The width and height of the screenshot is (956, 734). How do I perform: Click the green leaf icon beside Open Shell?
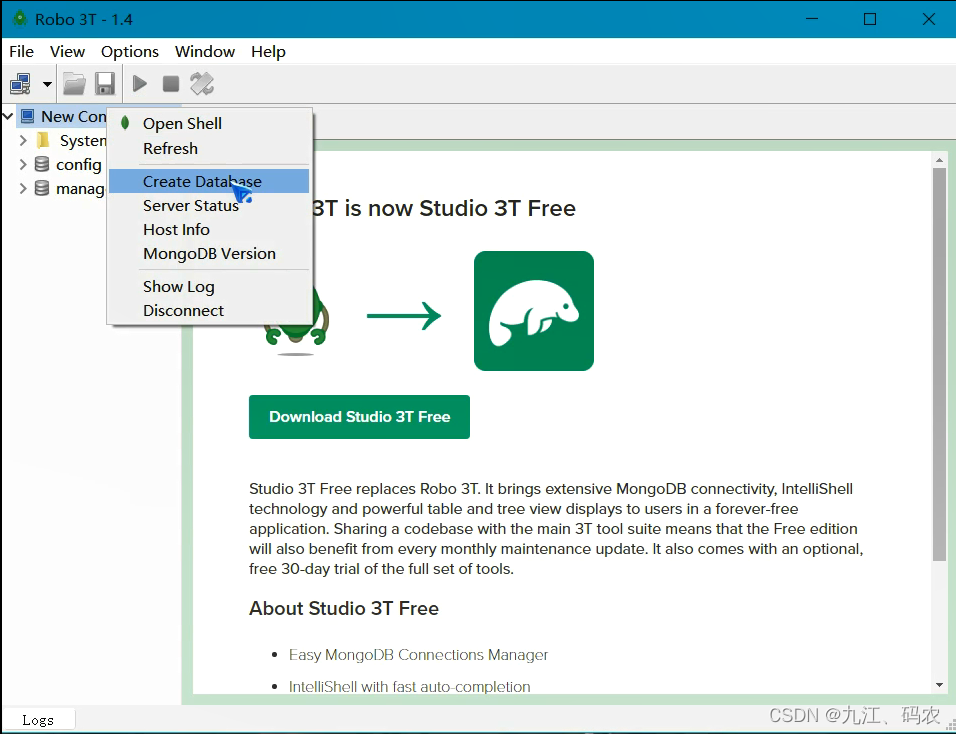[x=125, y=123]
